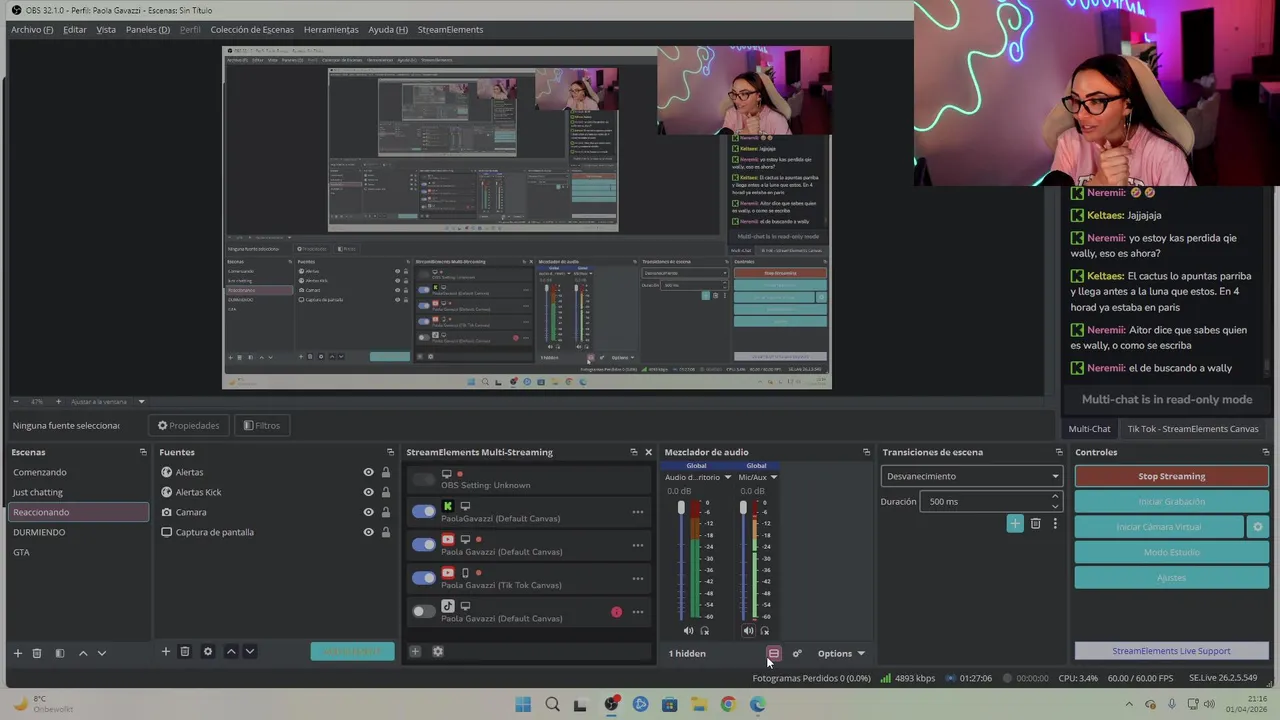
Task: Hide the Alertas source with eye icon
Action: point(368,472)
